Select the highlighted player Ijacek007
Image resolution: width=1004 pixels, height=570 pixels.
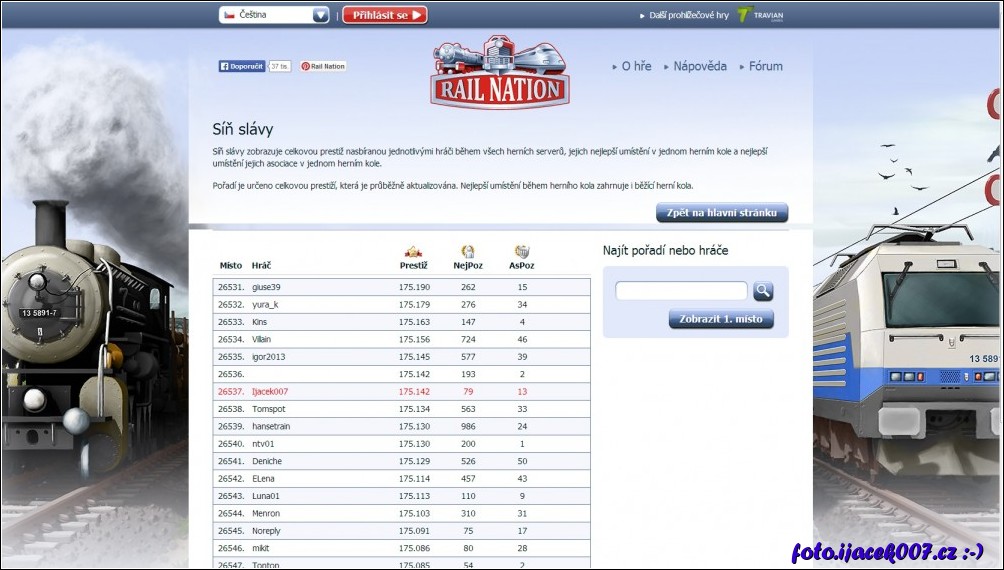(270, 391)
